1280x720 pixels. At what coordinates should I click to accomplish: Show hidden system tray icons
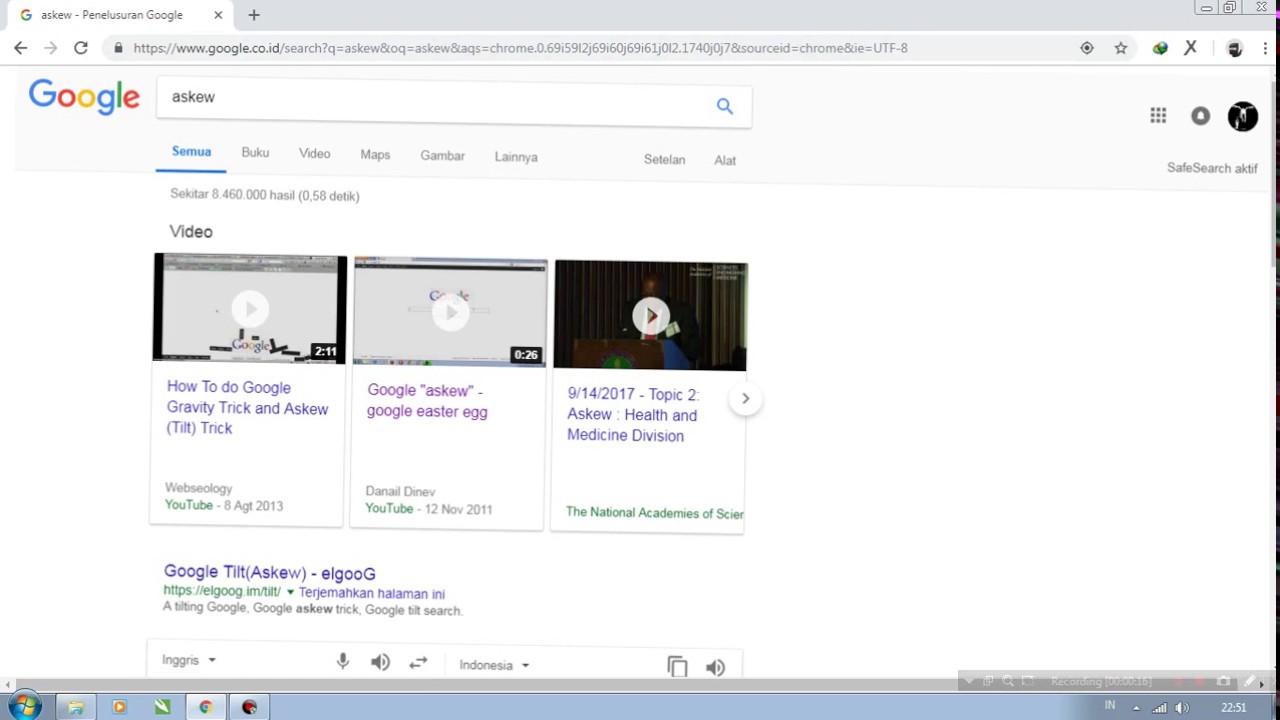1136,708
